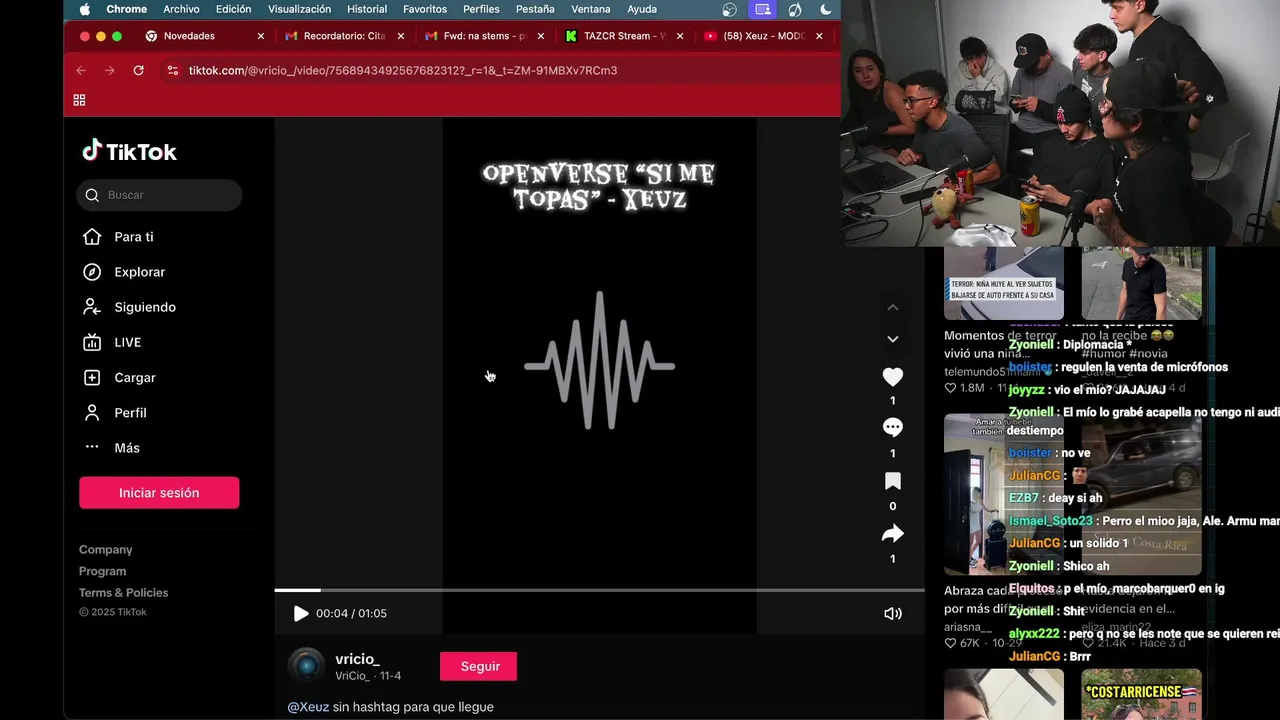The width and height of the screenshot is (1280, 720).
Task: Close the TAZCR Stream tab
Action: [x=680, y=36]
